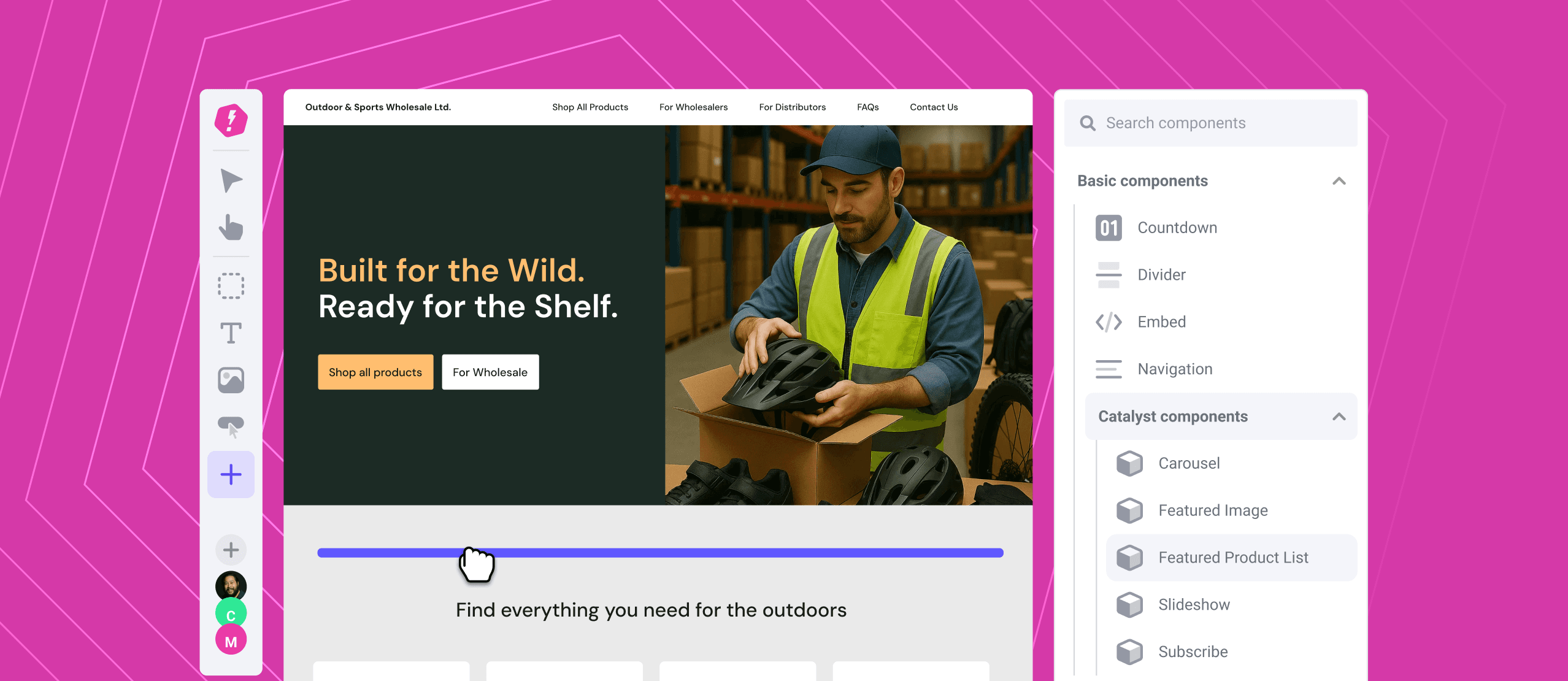Image resolution: width=1568 pixels, height=681 pixels.
Task: Select the hand interact tool
Action: (x=231, y=227)
